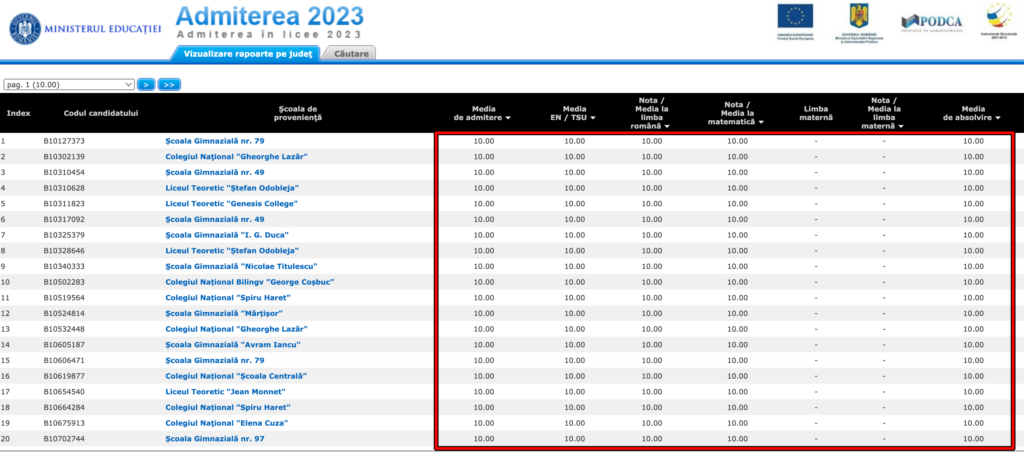Sort by Media EN / TSU column
The height and width of the screenshot is (452, 1024).
tap(574, 117)
